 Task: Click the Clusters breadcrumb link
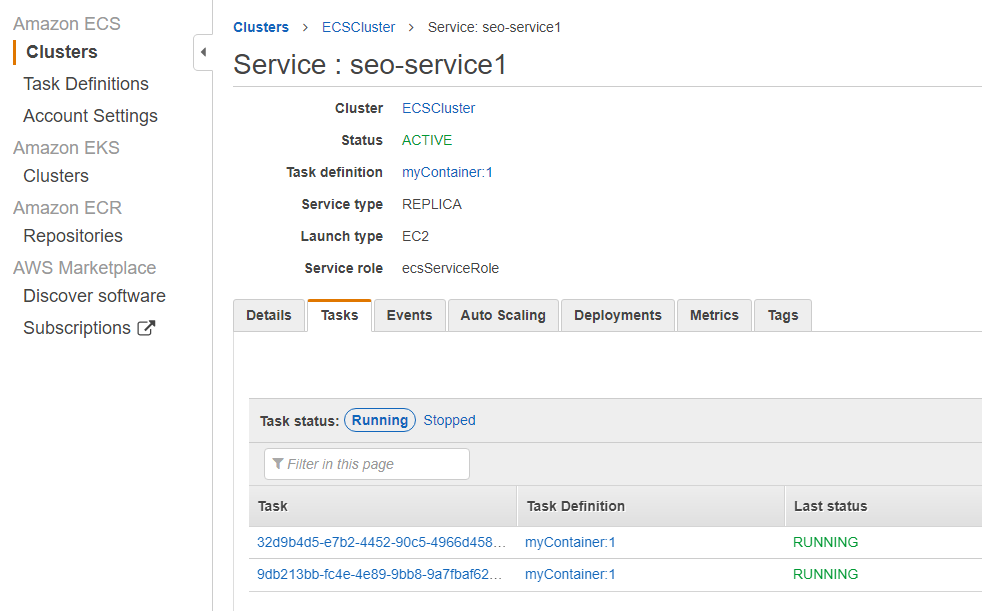[261, 27]
